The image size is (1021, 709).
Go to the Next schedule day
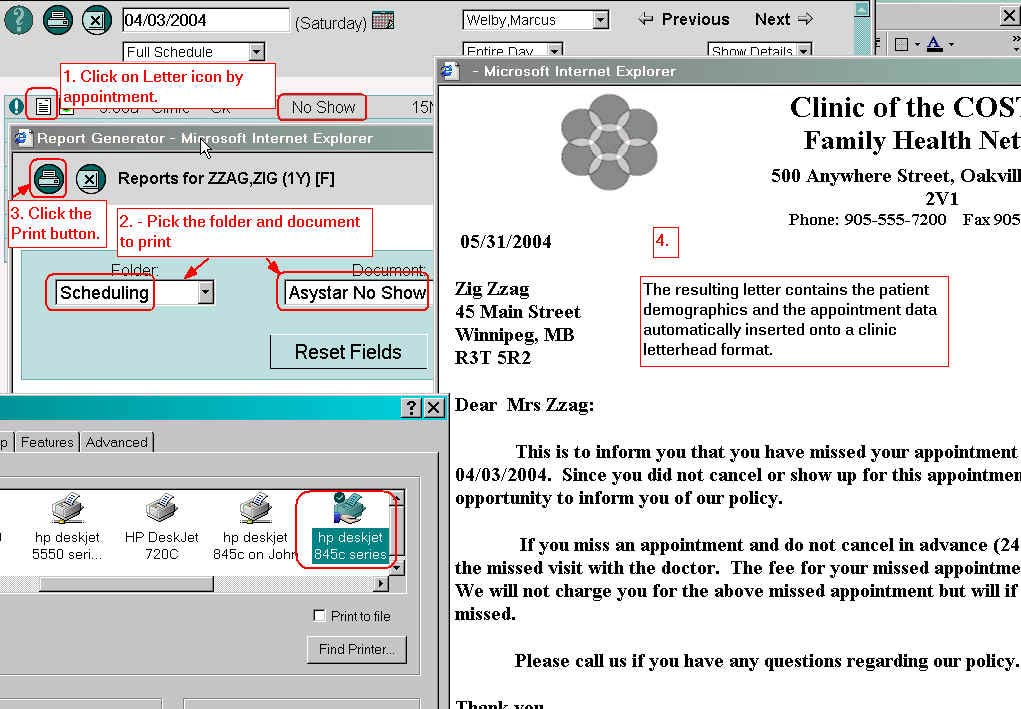click(784, 20)
